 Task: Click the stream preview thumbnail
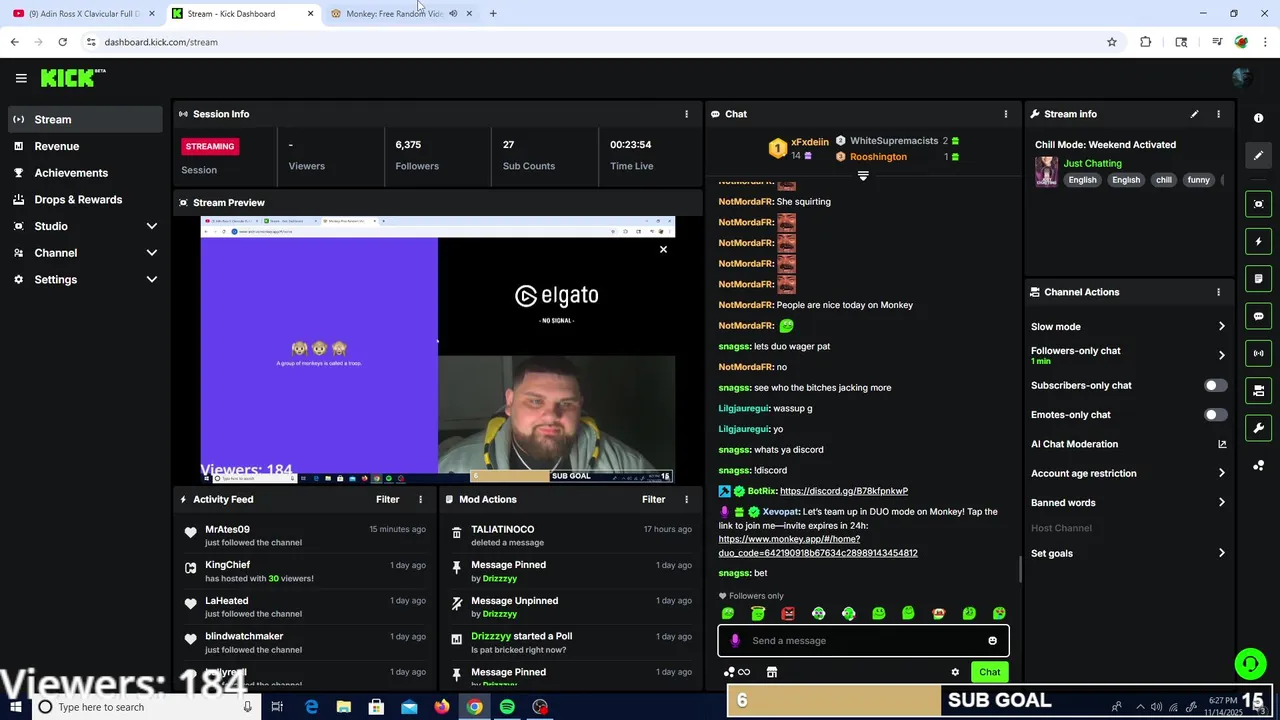tap(437, 349)
